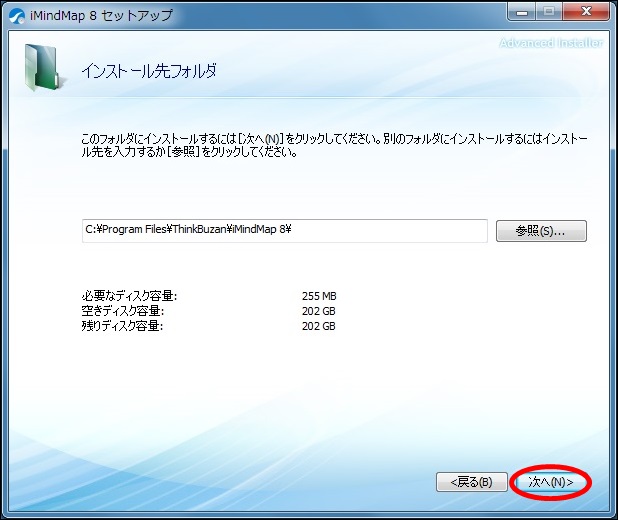This screenshot has width=618, height=520.
Task: Minimize the iMindMap 8 setup window
Action: point(522,12)
